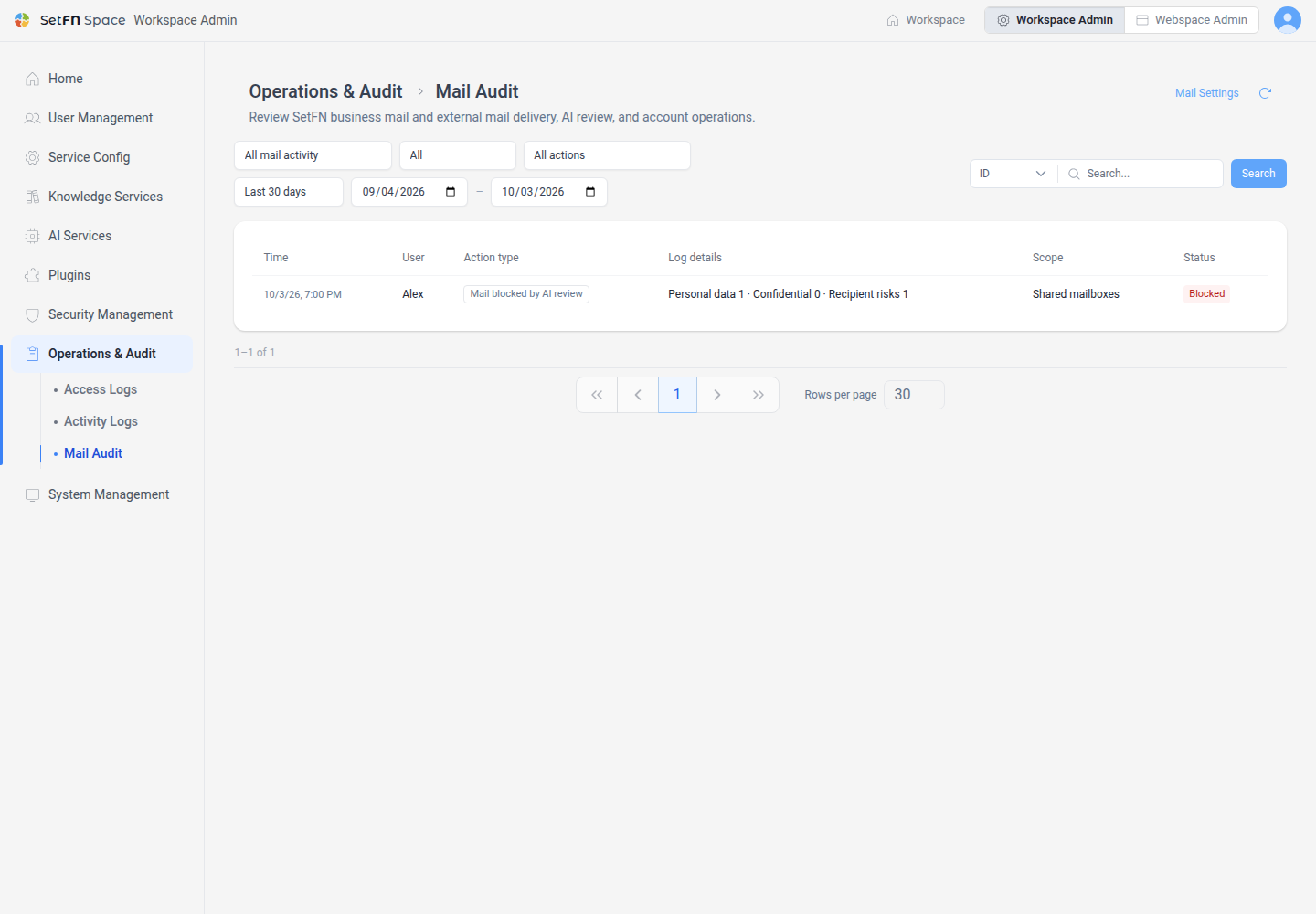Go to the next page arrow

717,395
